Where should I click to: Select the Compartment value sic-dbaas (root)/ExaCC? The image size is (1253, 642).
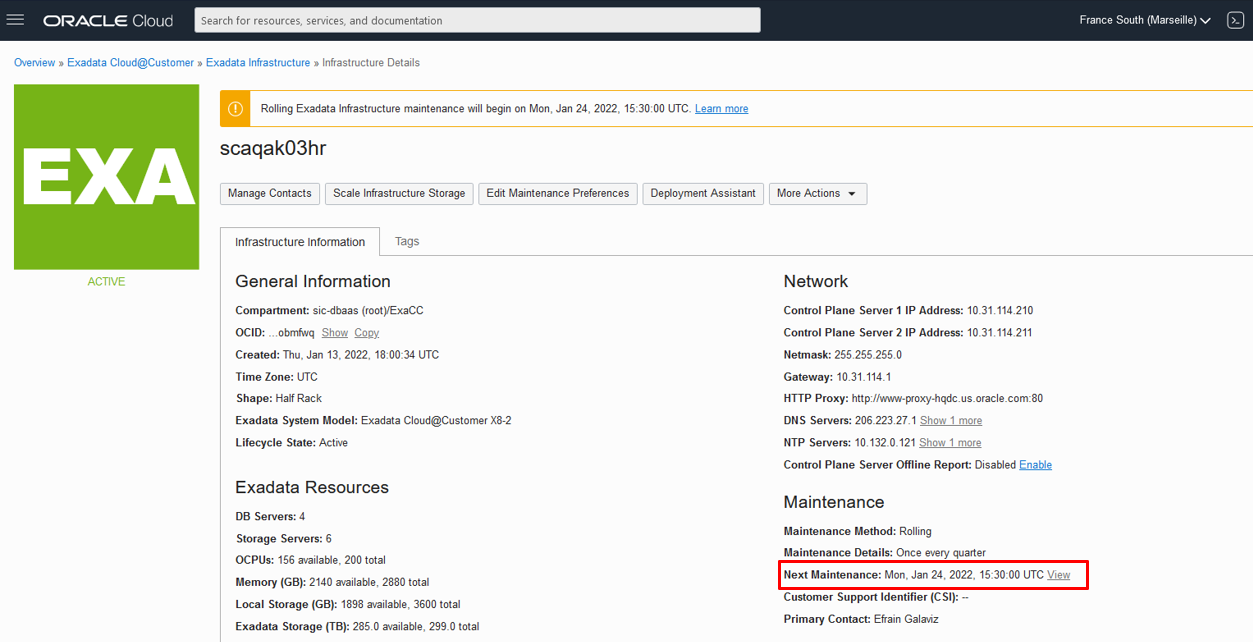click(x=368, y=311)
